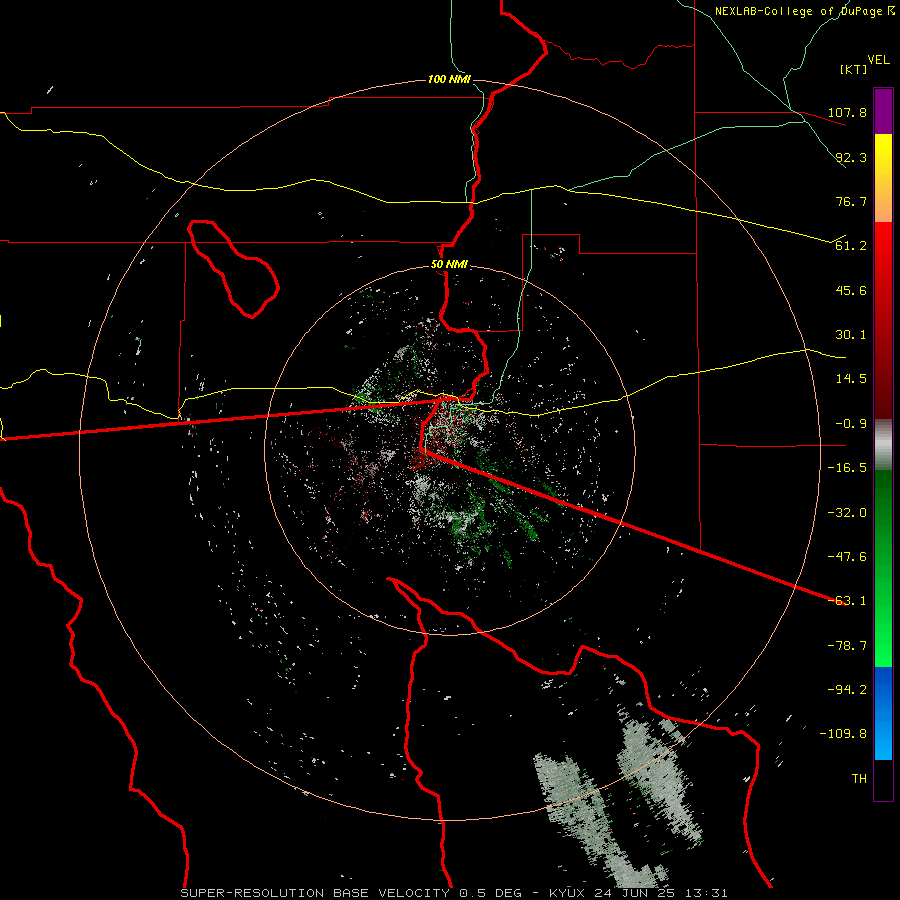Screen dimensions: 900x900
Task: Click the -0.9 velocity scale value
Action: point(851,424)
